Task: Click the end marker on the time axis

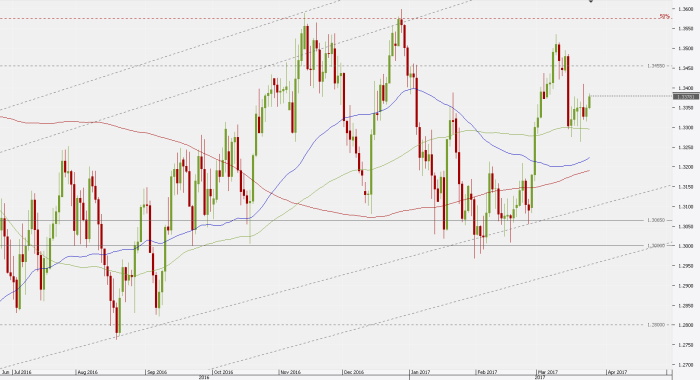Action: 667,372
